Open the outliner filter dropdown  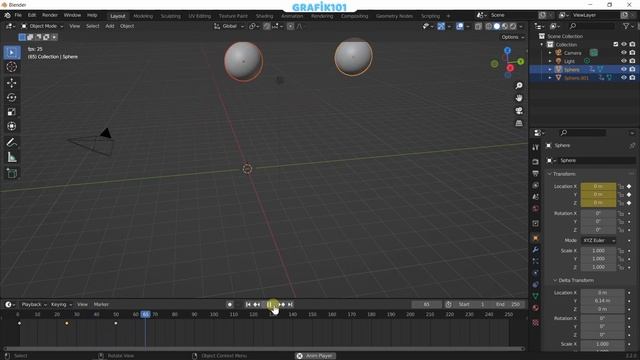pyautogui.click(x=628, y=26)
